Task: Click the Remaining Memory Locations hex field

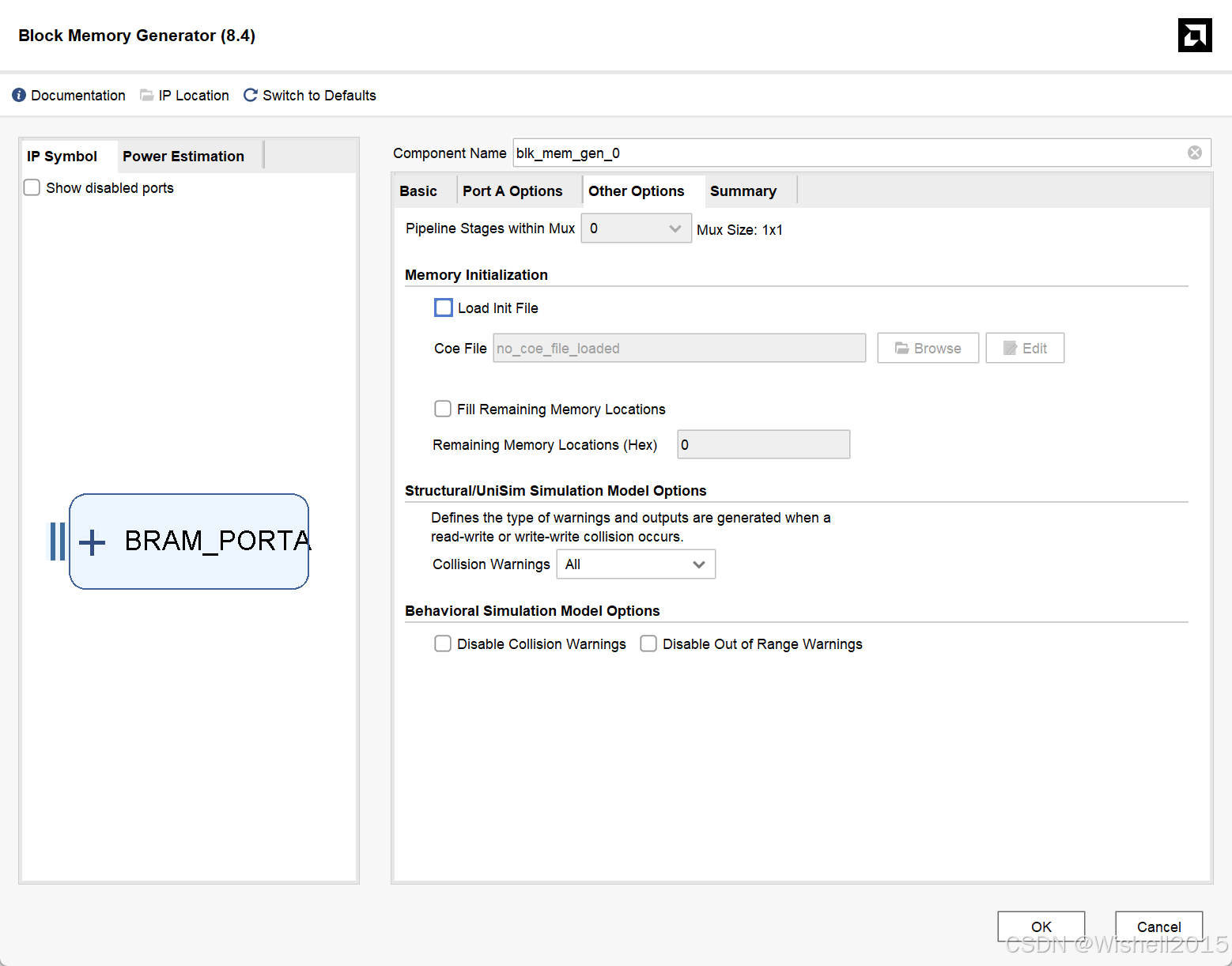Action: (764, 444)
